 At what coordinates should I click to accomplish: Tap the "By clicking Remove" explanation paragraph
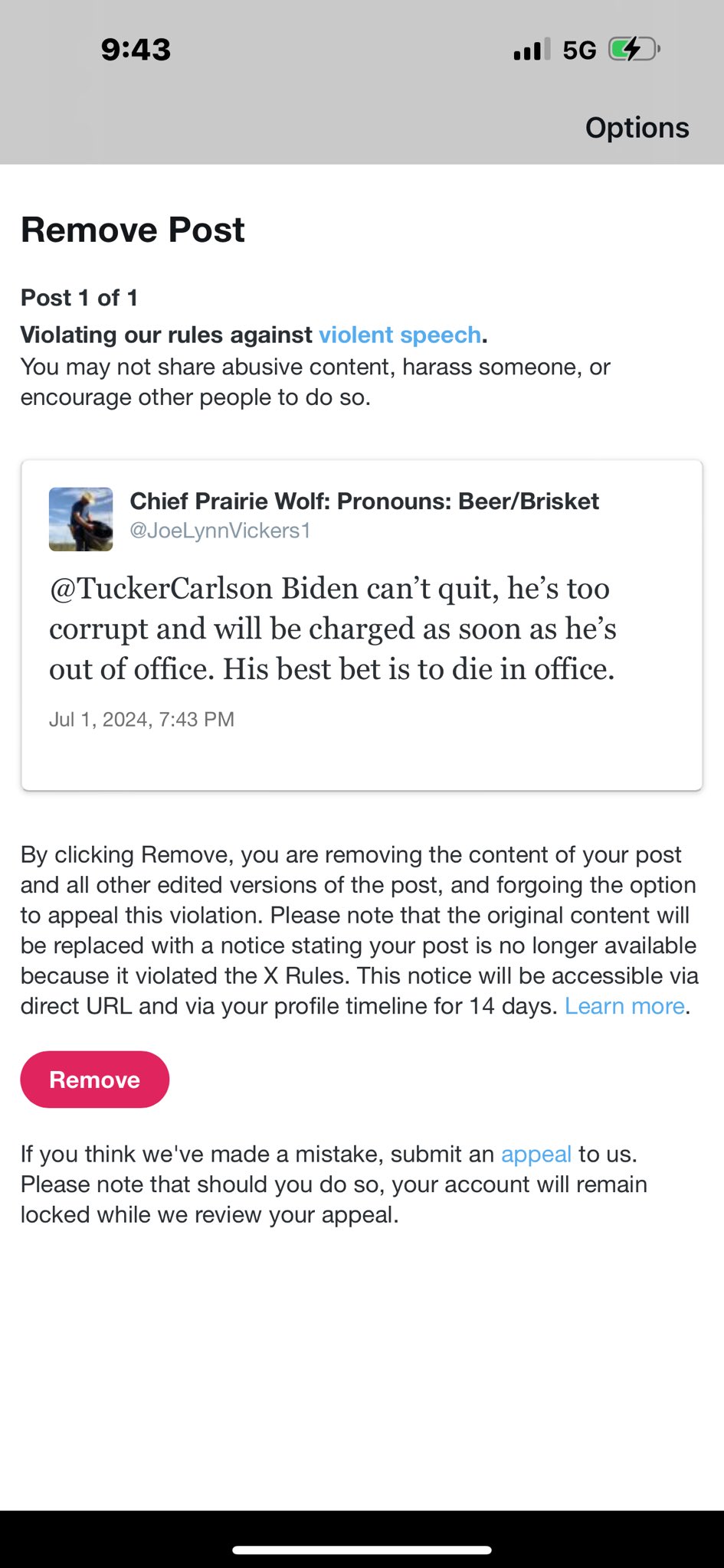pyautogui.click(x=359, y=930)
